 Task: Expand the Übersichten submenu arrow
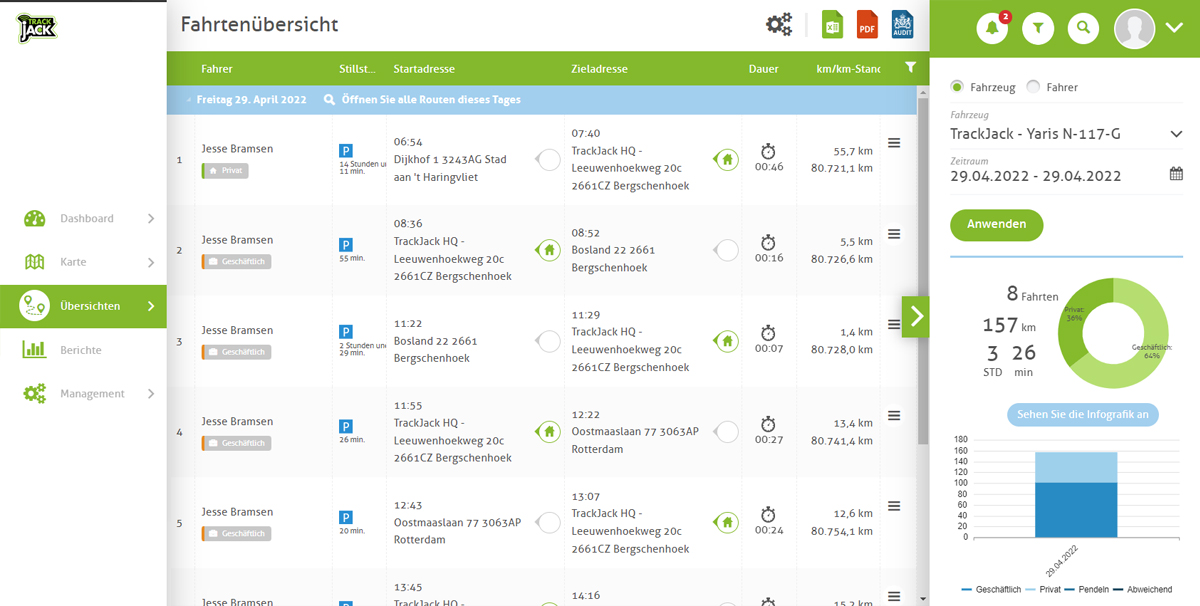point(151,306)
